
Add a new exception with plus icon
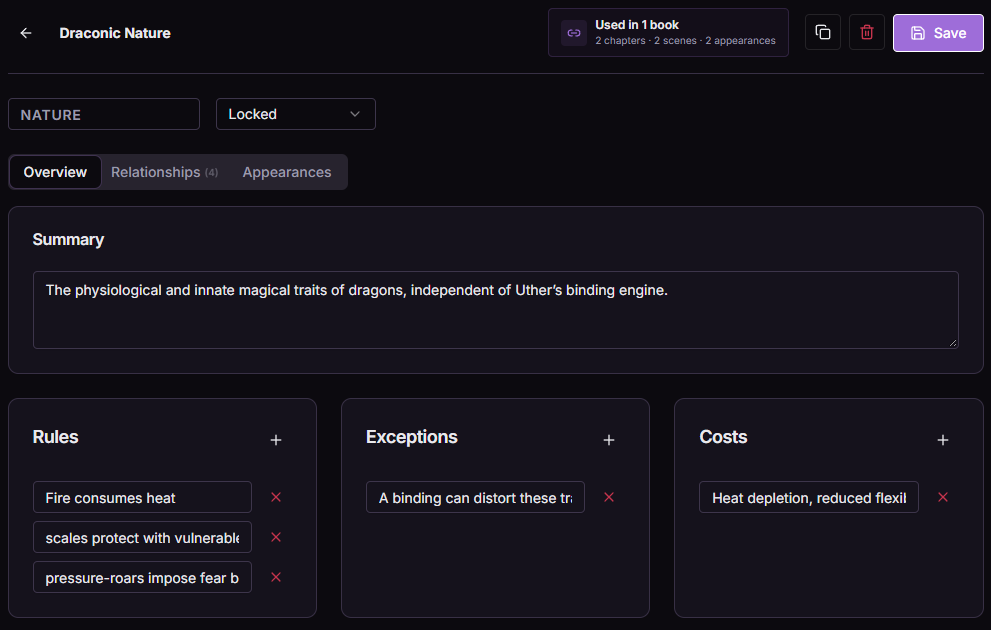[609, 440]
